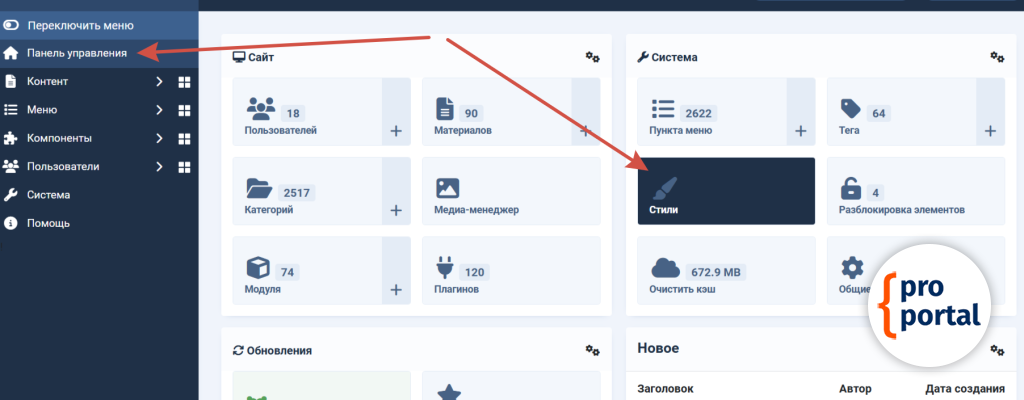
Task: Toggle the Переключить меню switch
Action: click(12, 25)
